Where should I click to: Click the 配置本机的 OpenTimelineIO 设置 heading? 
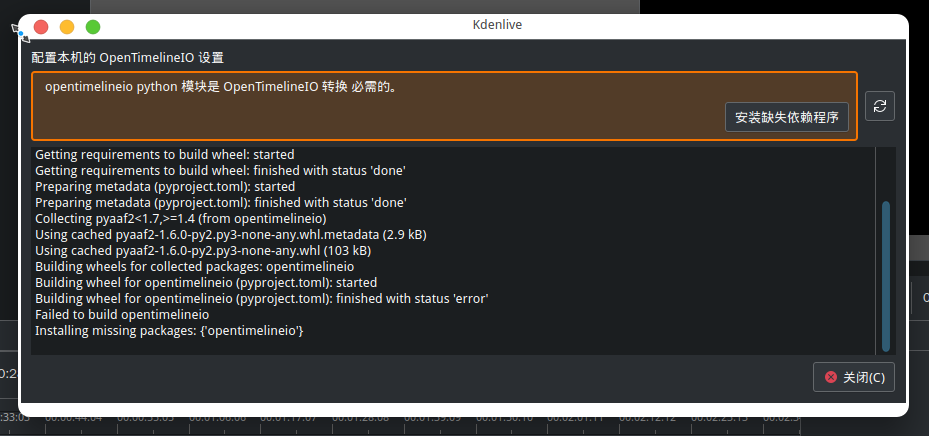(128, 58)
